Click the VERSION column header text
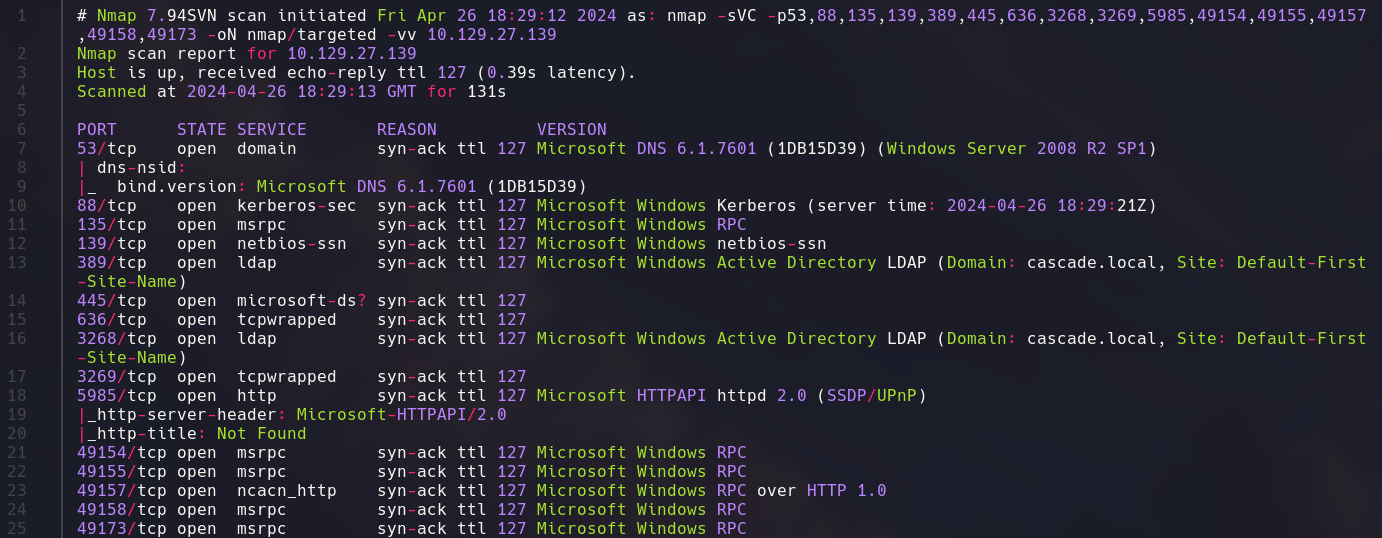Image resolution: width=1382 pixels, height=538 pixels. click(x=572, y=130)
